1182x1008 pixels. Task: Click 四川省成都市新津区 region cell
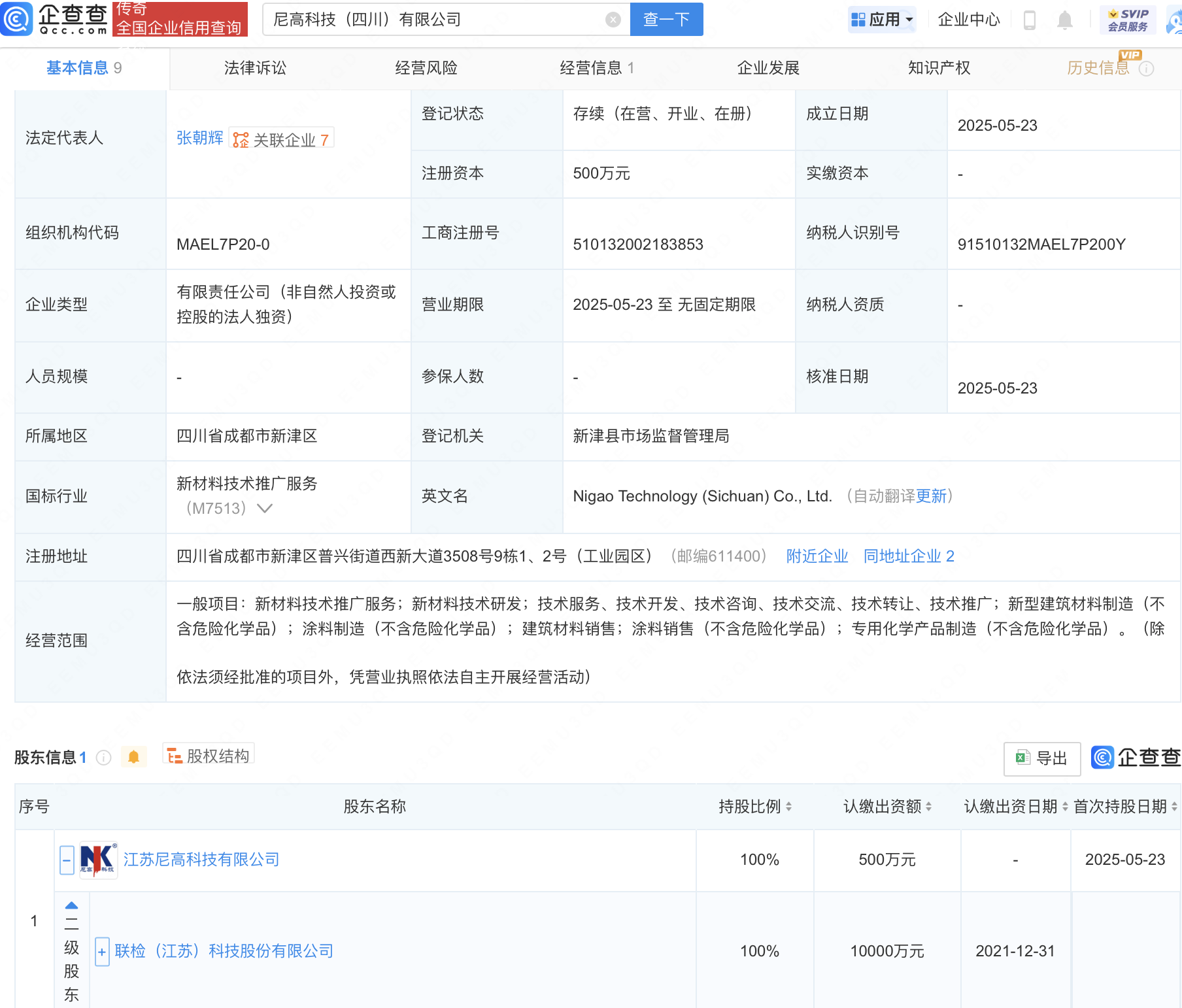(247, 436)
